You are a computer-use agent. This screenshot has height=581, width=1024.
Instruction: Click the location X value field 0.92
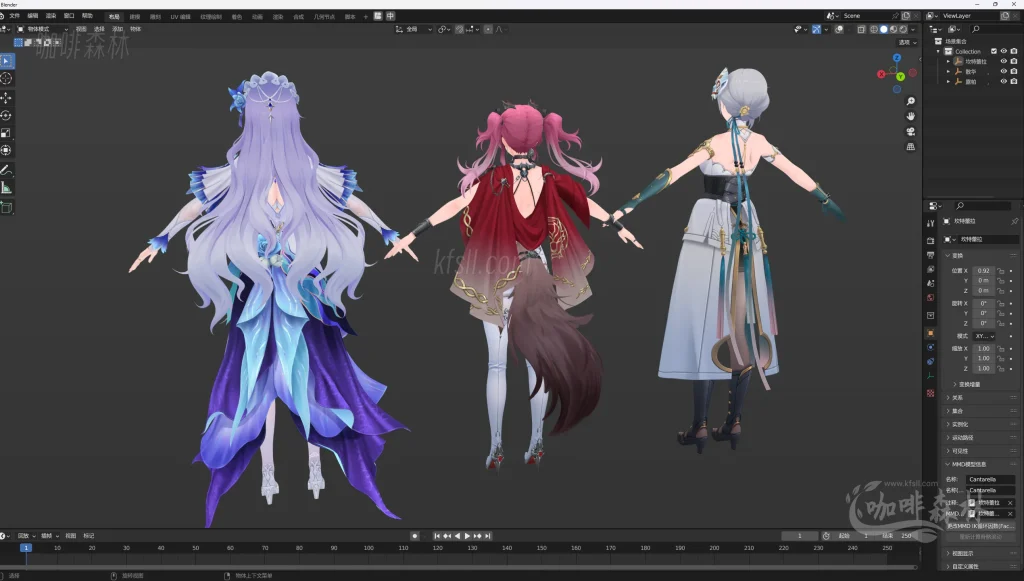tap(984, 270)
